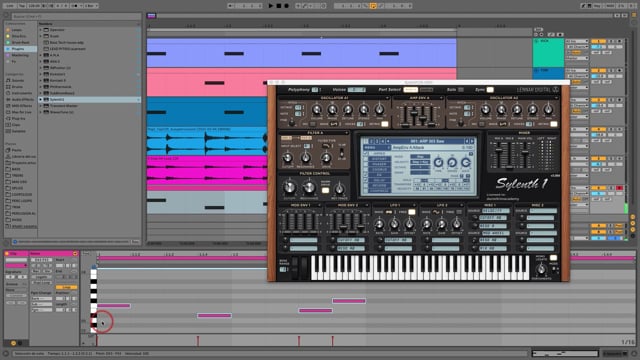Screen dimensions: 640x360
Task: Select Audio Effects category in browser
Action: coord(22,99)
